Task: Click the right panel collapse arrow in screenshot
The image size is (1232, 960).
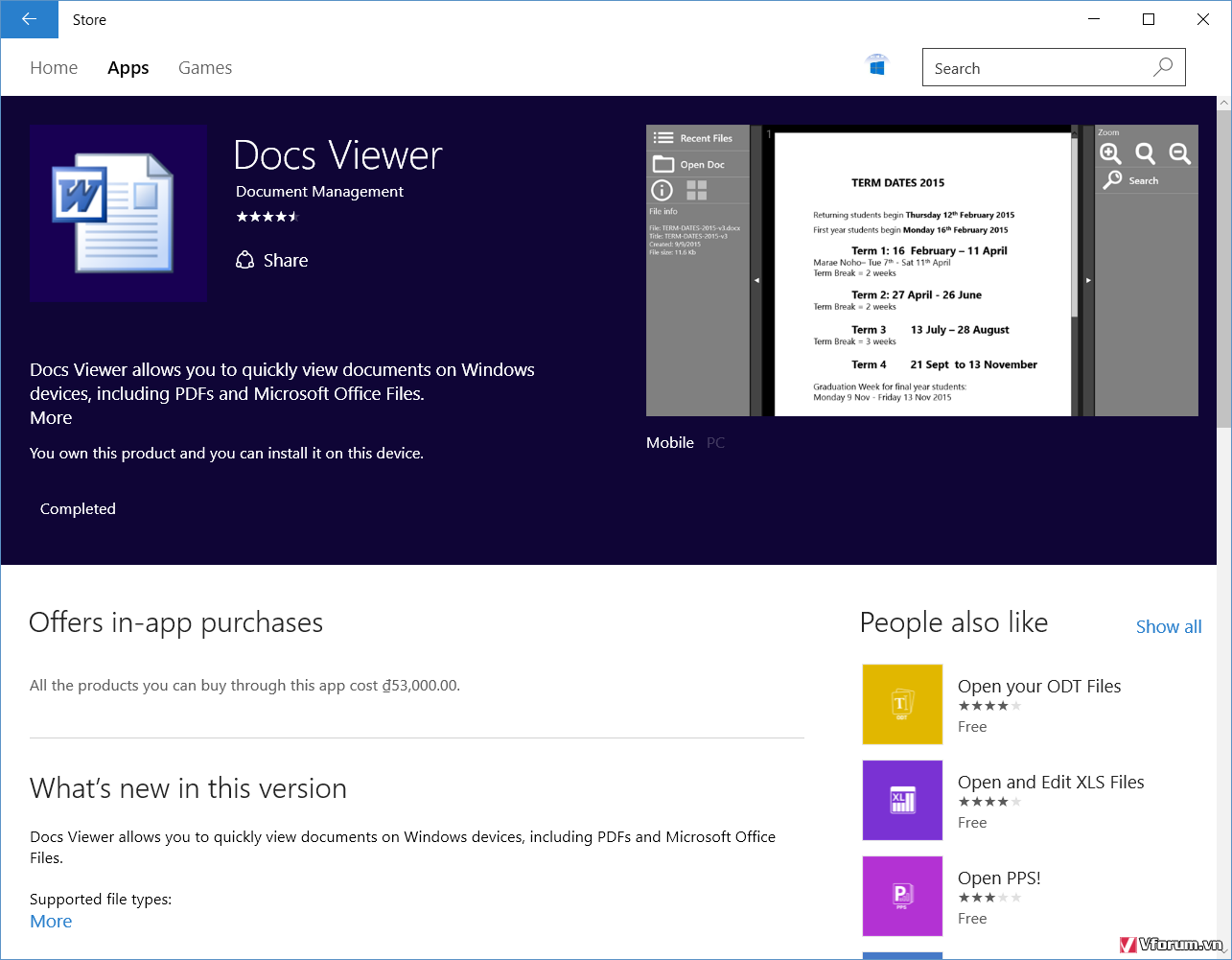Action: pos(1088,280)
